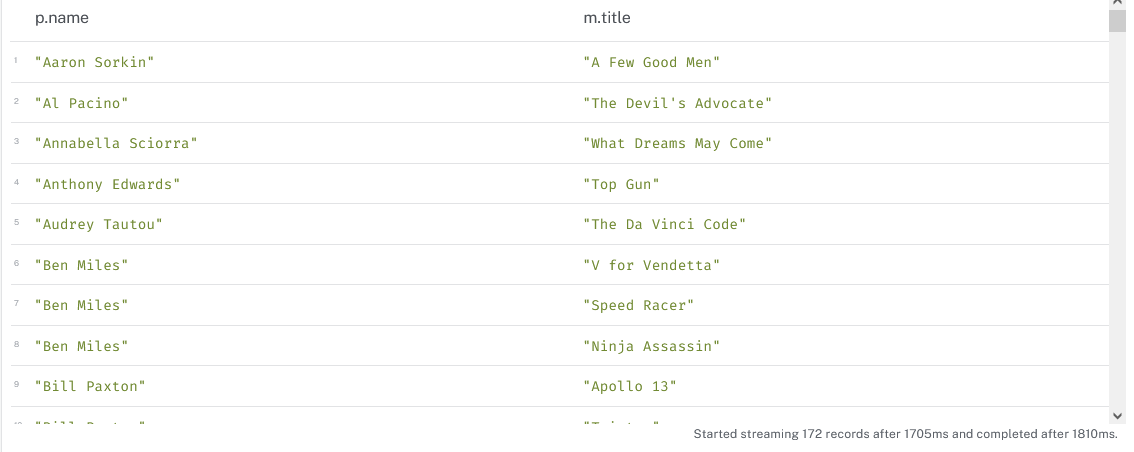Click the "What Dreams May Come" title
Viewport: 1134px width, 452px height.
(678, 143)
